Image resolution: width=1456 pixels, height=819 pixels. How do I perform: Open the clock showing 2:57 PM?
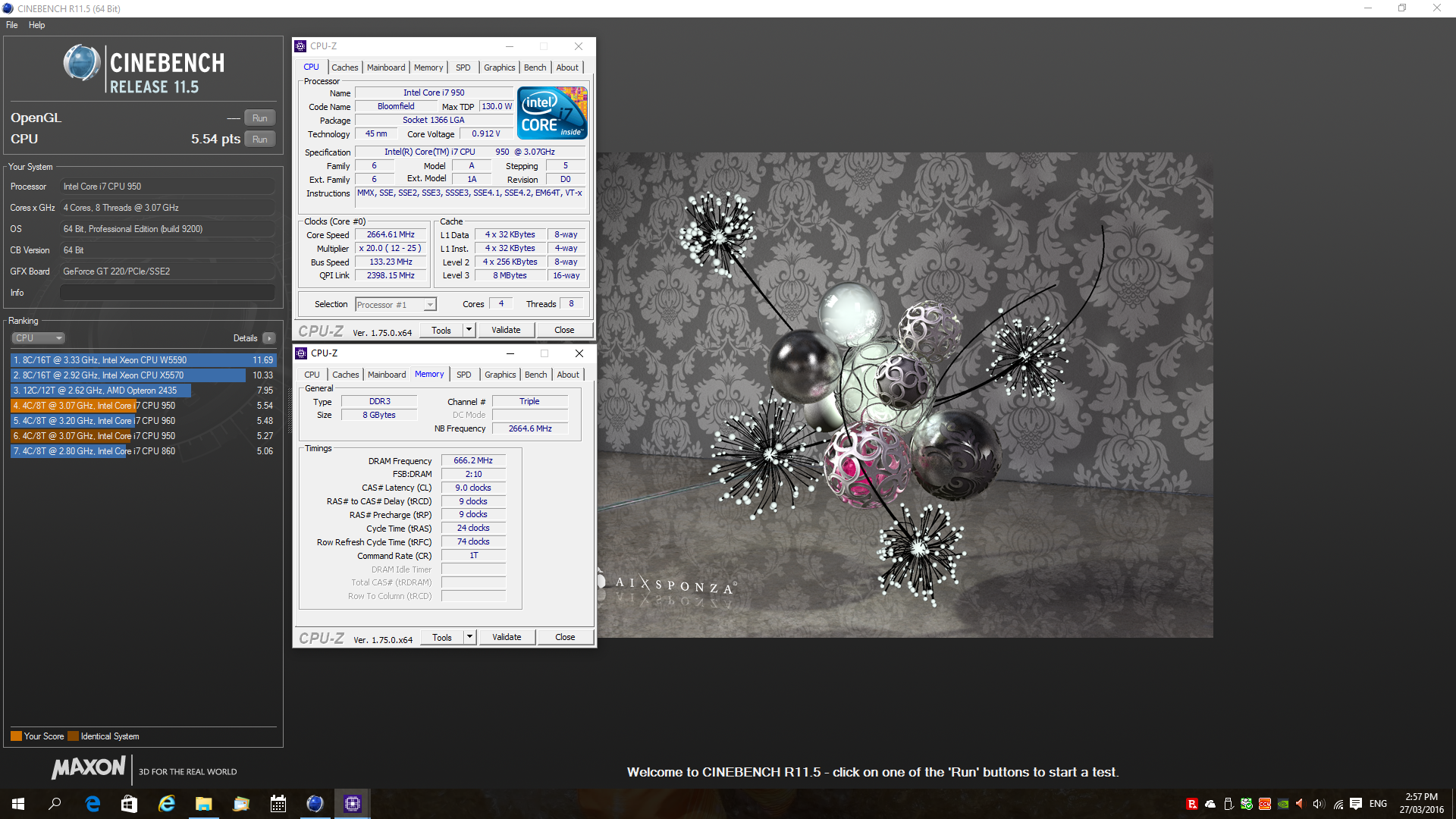(1422, 804)
